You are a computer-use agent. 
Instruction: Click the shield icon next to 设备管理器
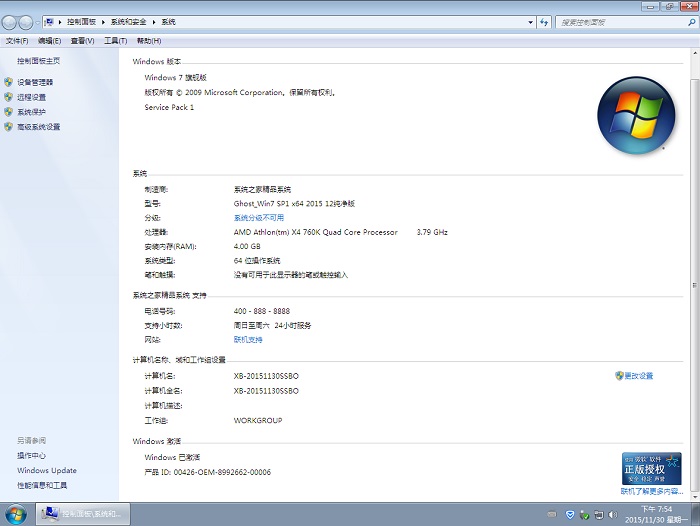click(8, 82)
